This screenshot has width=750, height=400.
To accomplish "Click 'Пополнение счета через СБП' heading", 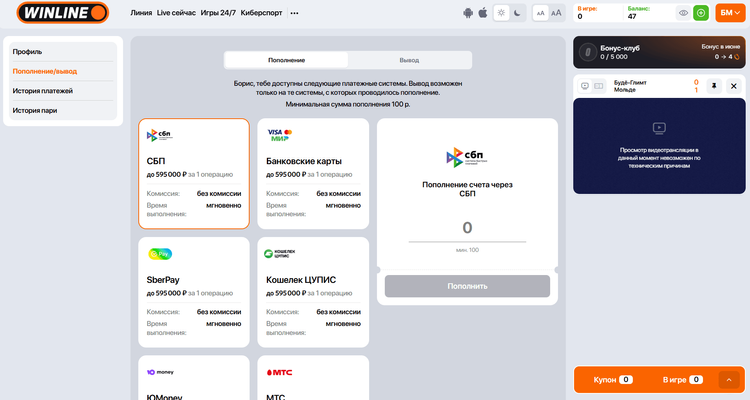I will (x=467, y=189).
